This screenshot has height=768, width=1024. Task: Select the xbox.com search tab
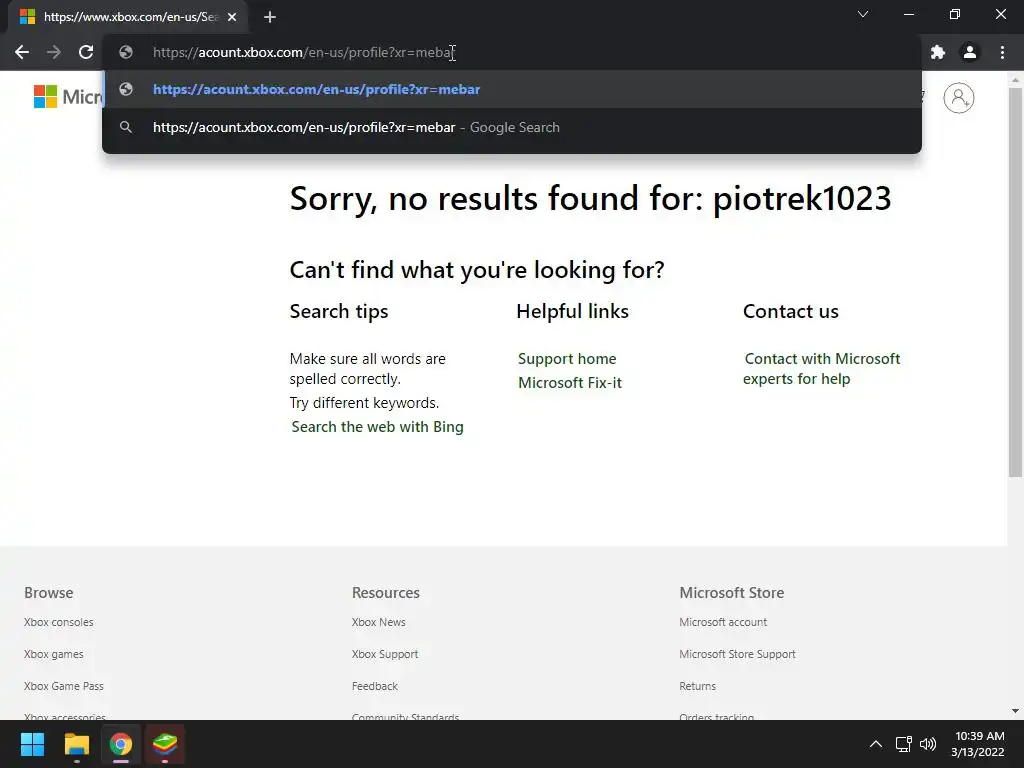(128, 17)
